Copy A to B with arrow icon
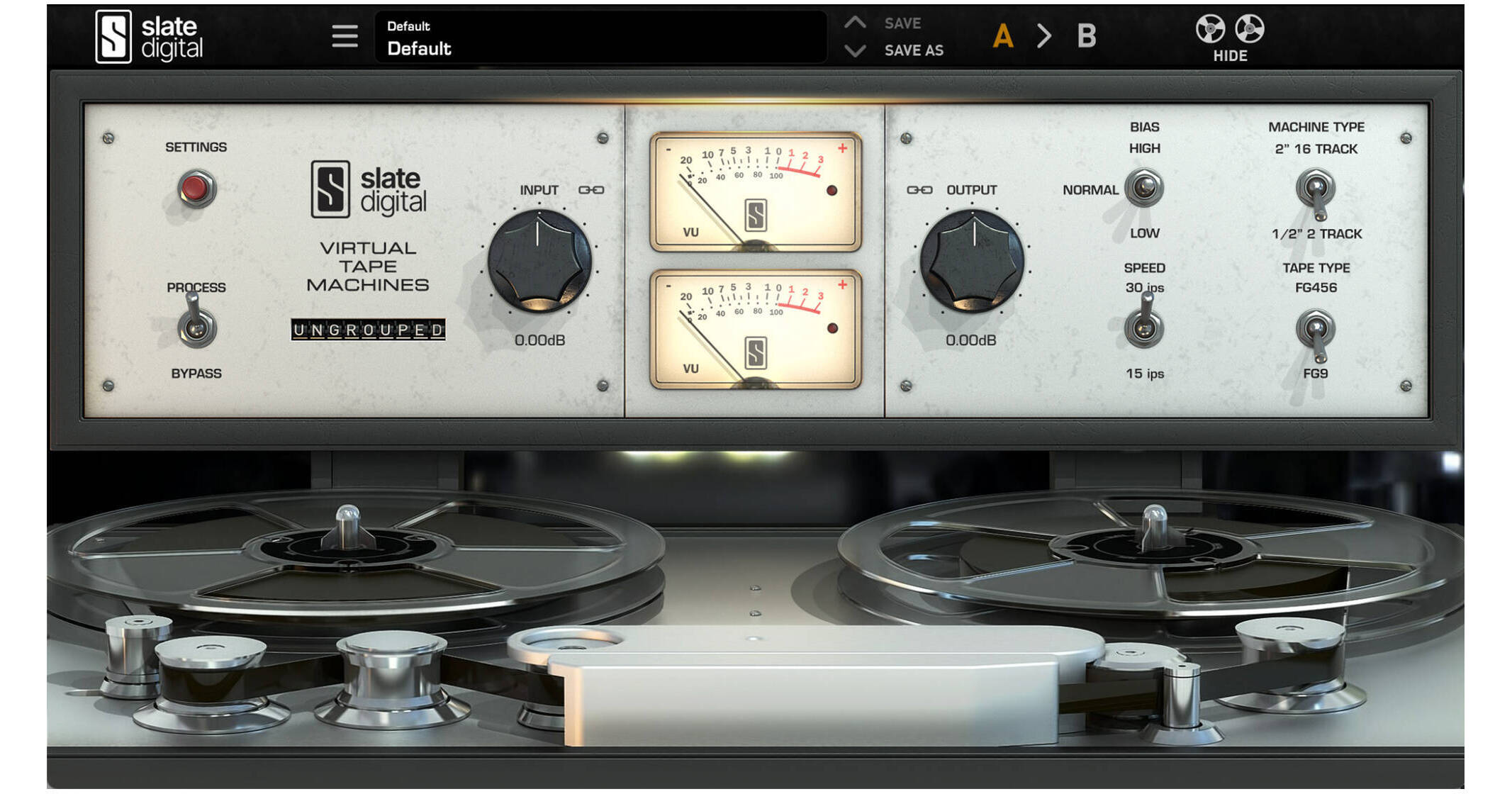The height and width of the screenshot is (794, 1512). [1043, 35]
